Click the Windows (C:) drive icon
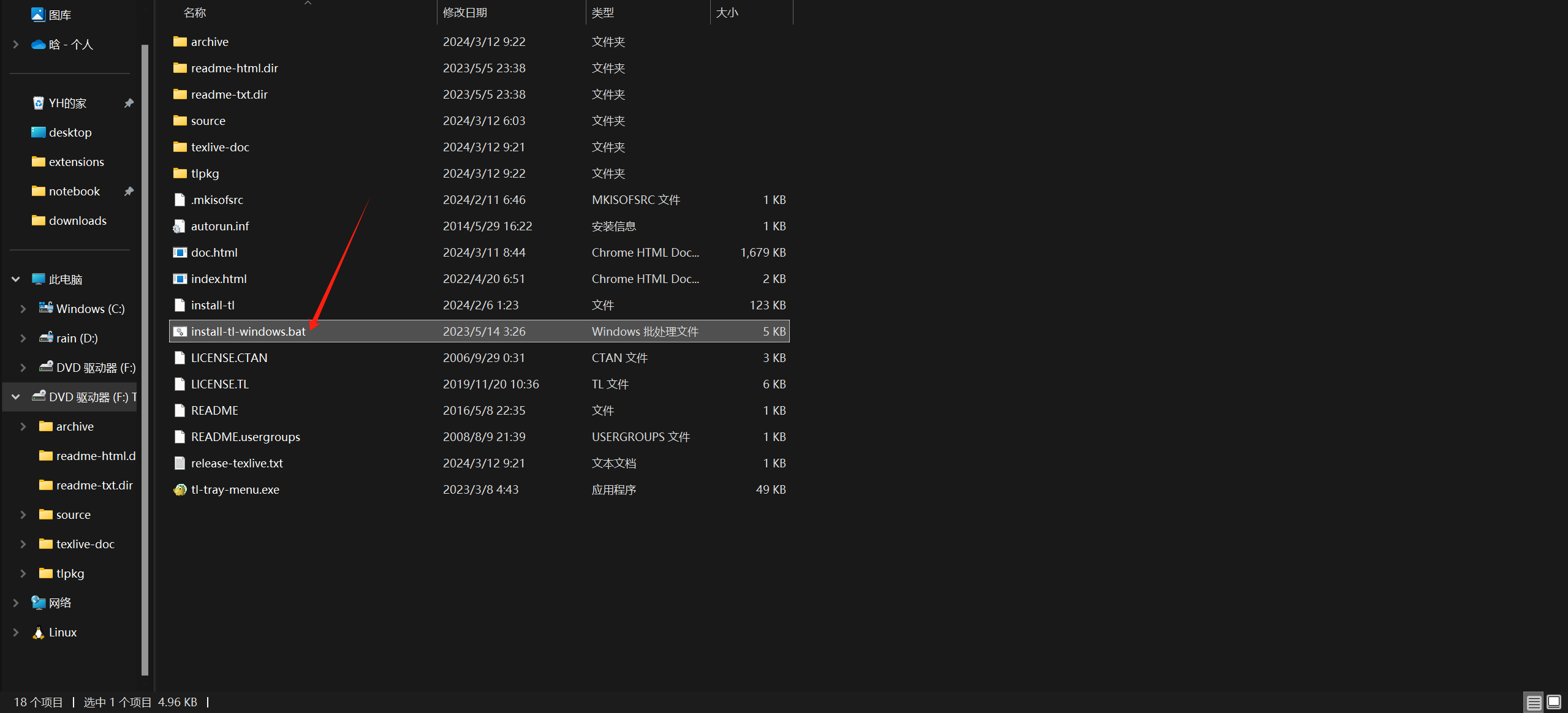 point(45,308)
